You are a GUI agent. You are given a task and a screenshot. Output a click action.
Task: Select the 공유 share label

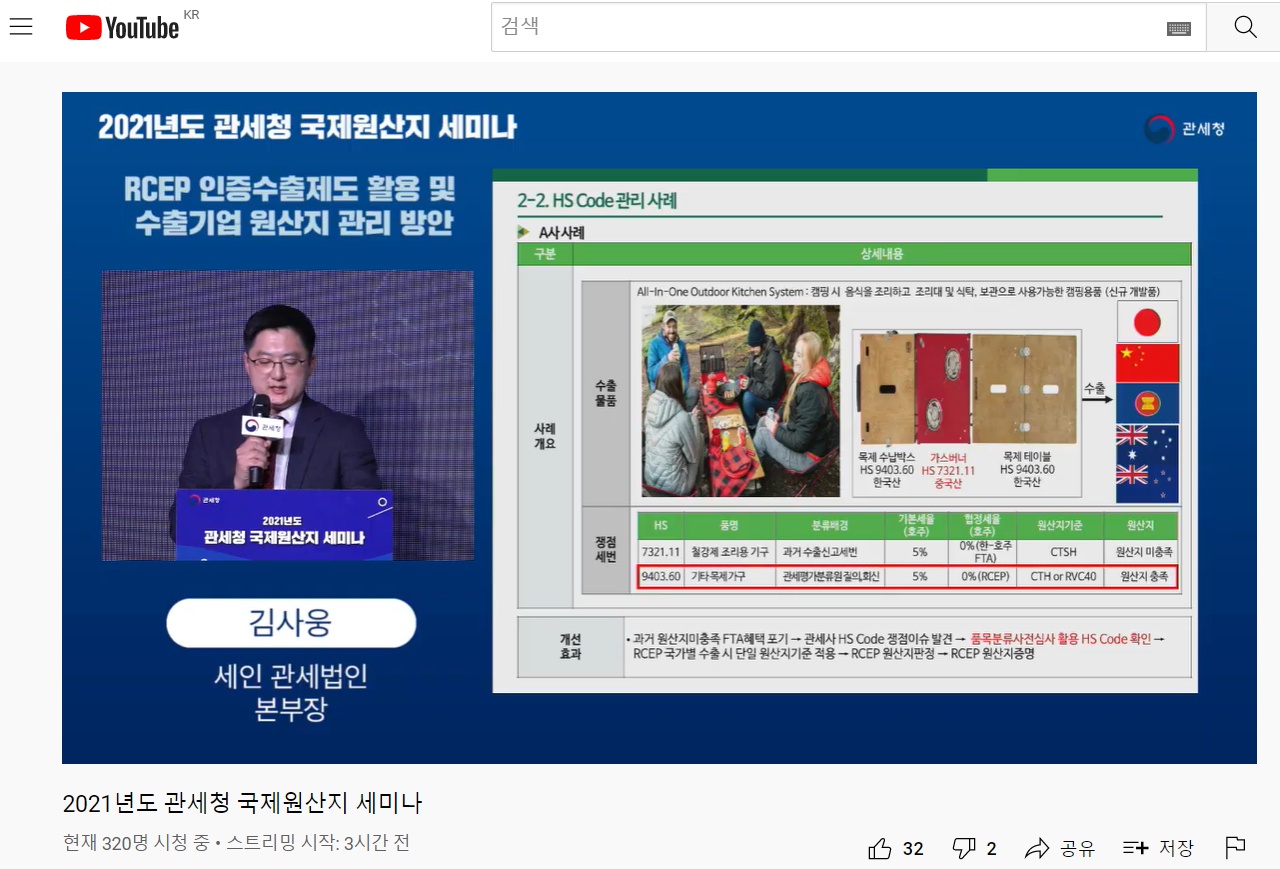click(1077, 848)
